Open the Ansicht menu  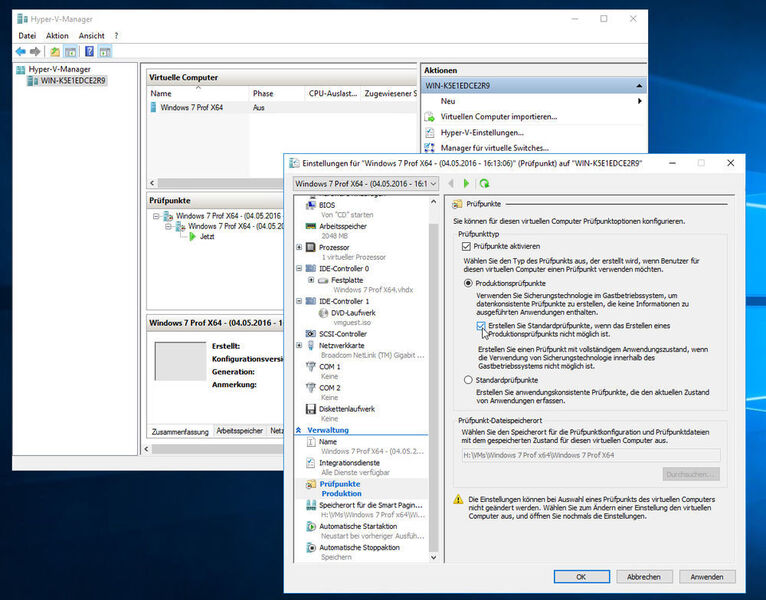click(91, 36)
